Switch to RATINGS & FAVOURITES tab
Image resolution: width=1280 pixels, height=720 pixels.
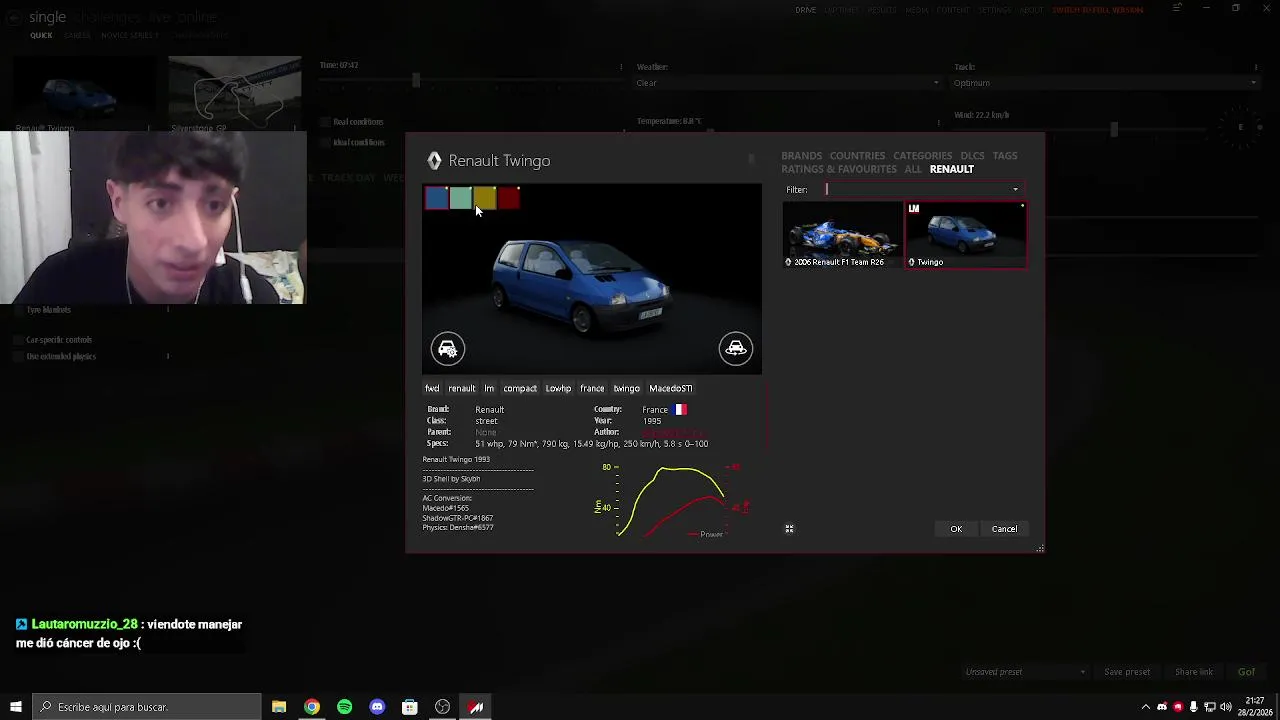click(x=839, y=169)
